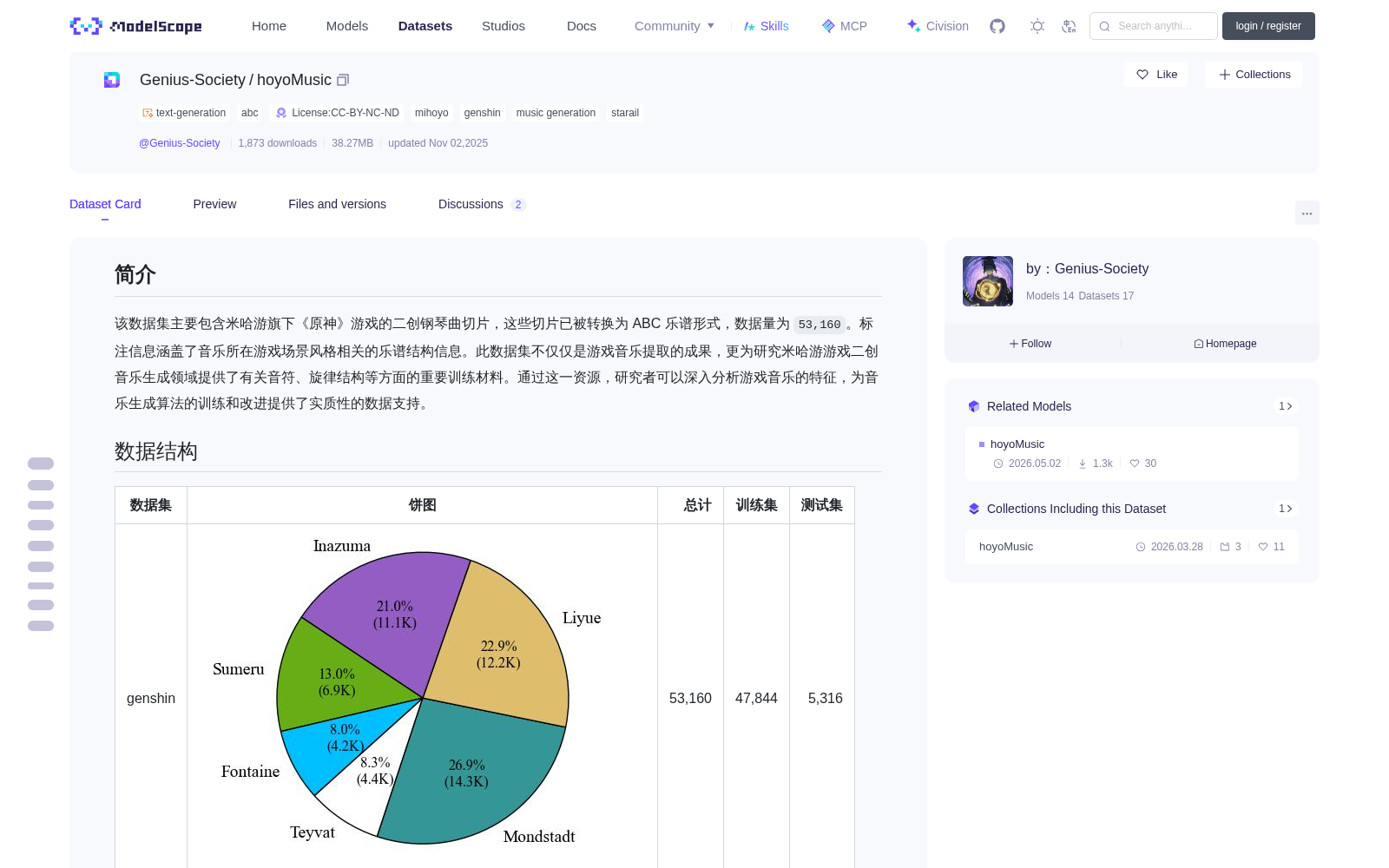The height and width of the screenshot is (868, 1389).
Task: Click the ModelScope logo
Action: pos(135,26)
